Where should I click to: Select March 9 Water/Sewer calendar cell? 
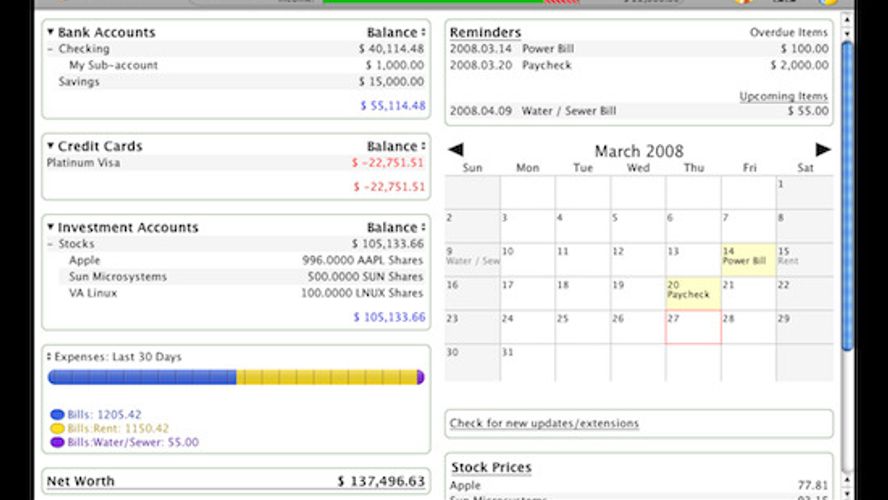[472, 260]
